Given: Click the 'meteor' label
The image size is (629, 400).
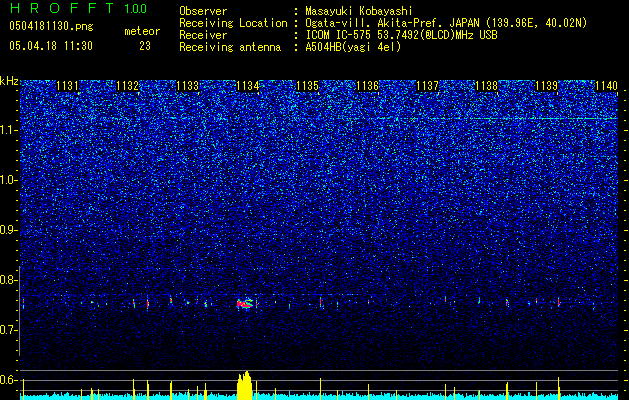Looking at the screenshot, I should click(x=142, y=31).
